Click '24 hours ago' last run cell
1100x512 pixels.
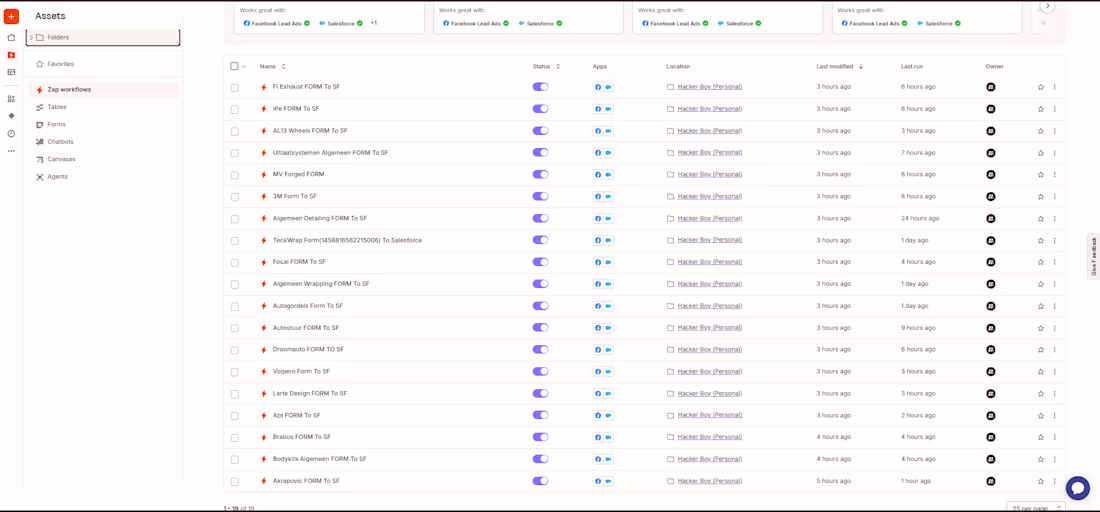pyautogui.click(x=920, y=218)
